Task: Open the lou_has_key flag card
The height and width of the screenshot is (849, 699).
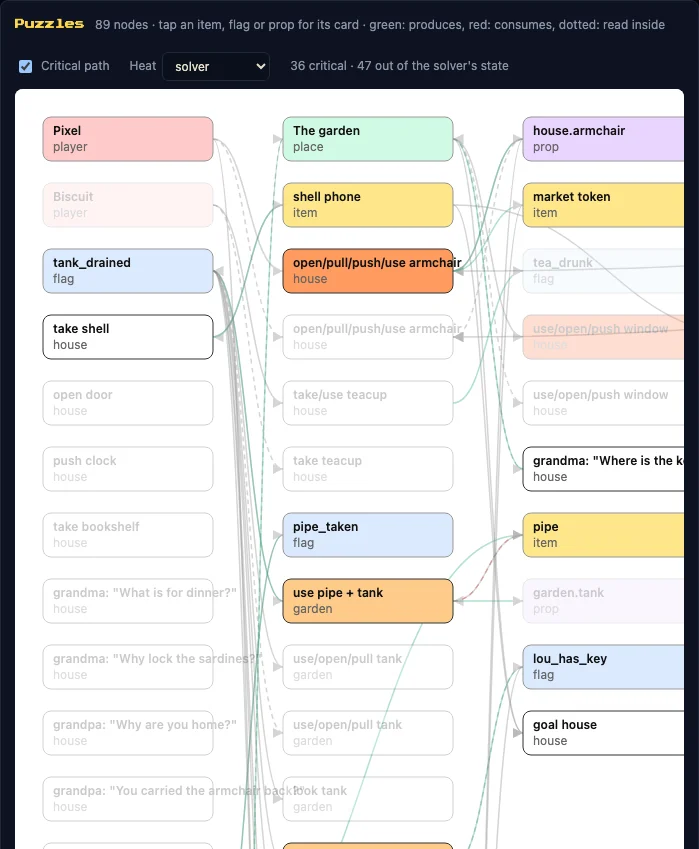Action: 603,667
